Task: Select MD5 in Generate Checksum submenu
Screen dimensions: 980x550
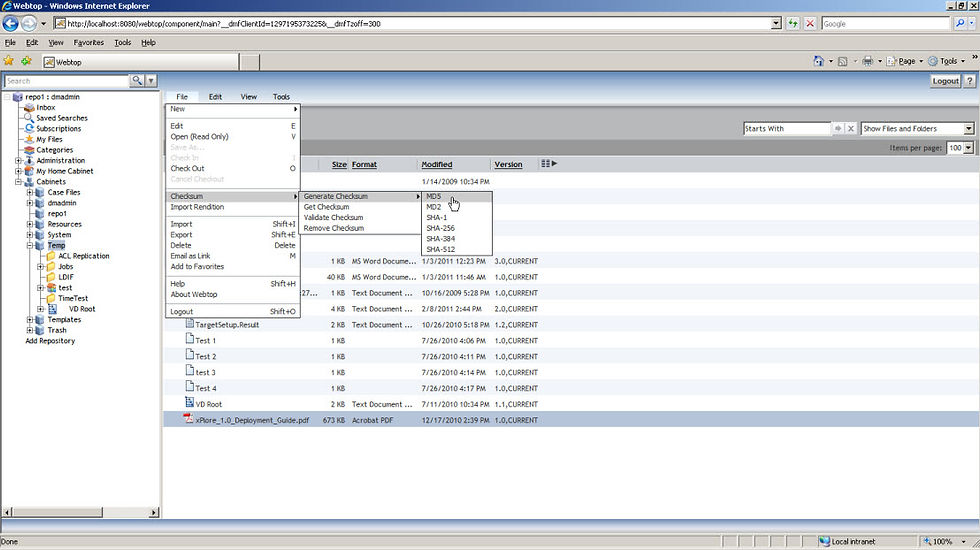Action: 458,196
